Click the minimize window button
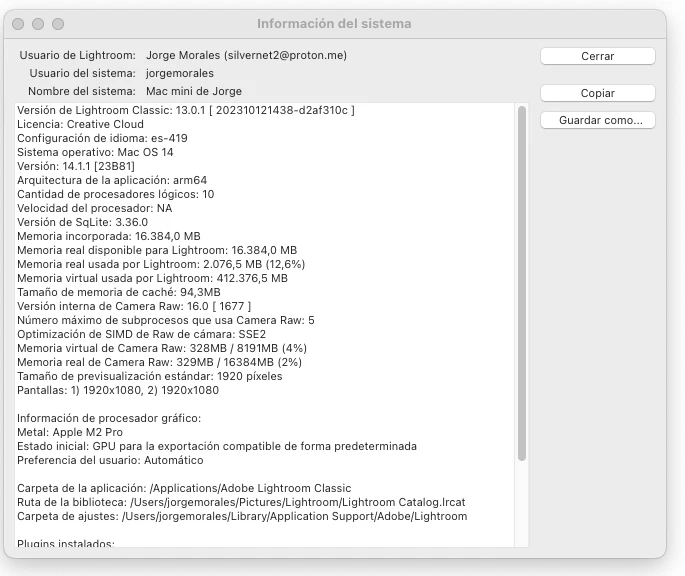Image resolution: width=685 pixels, height=576 pixels. pos(38,24)
